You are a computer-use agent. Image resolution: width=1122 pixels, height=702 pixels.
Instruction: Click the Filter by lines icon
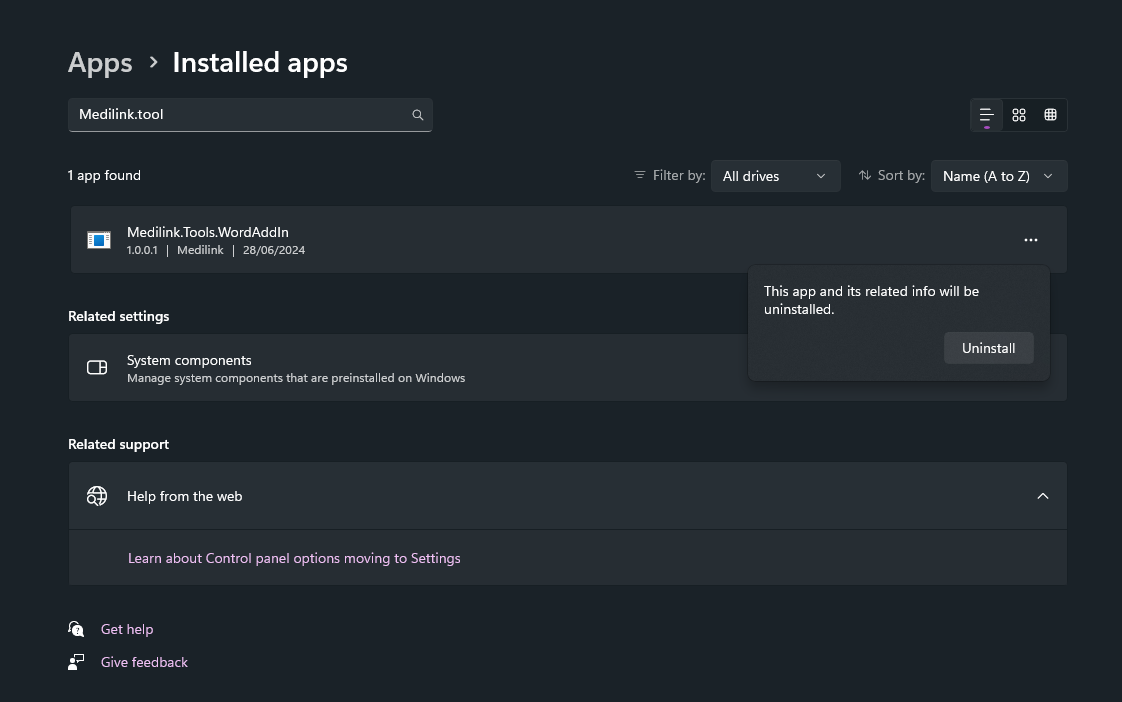tap(640, 175)
